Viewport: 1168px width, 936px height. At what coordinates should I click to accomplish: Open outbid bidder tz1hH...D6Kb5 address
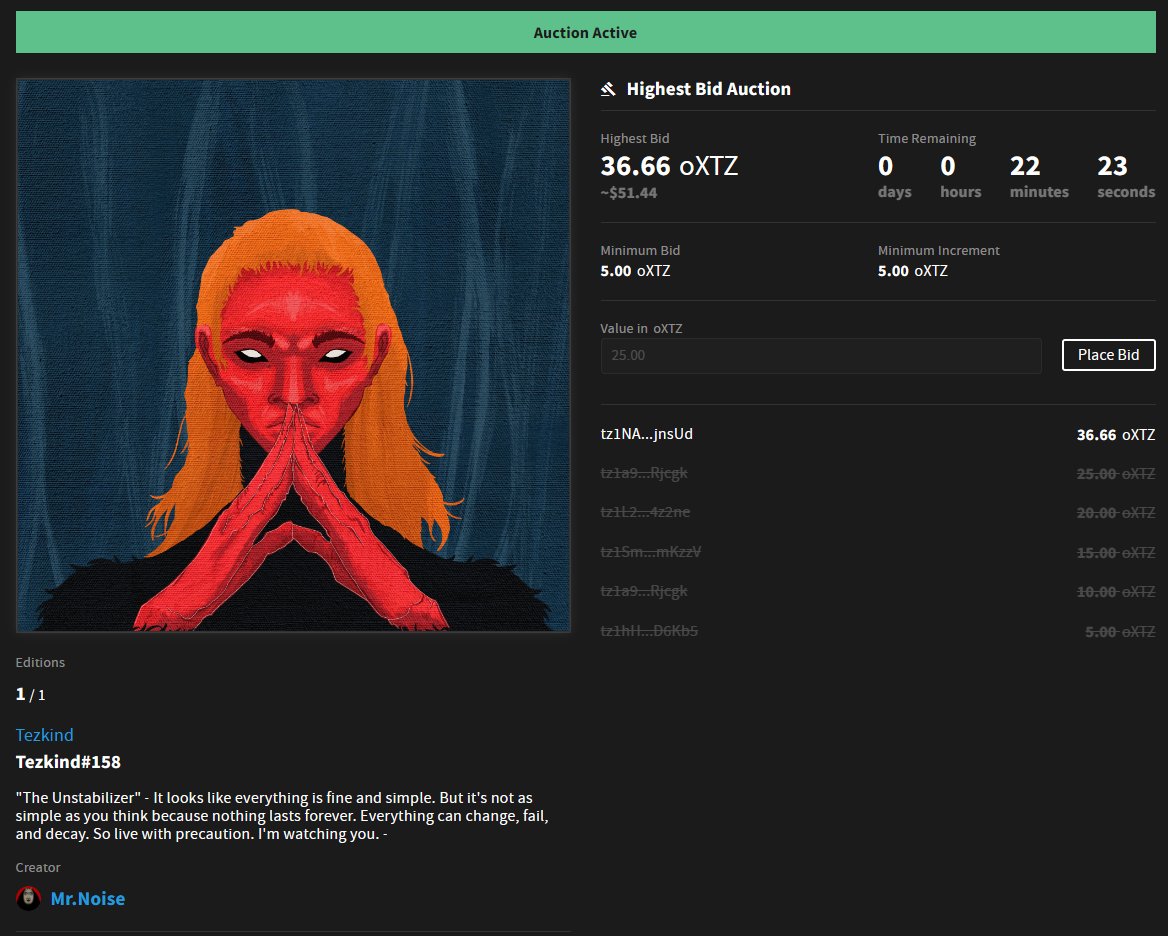pos(649,631)
